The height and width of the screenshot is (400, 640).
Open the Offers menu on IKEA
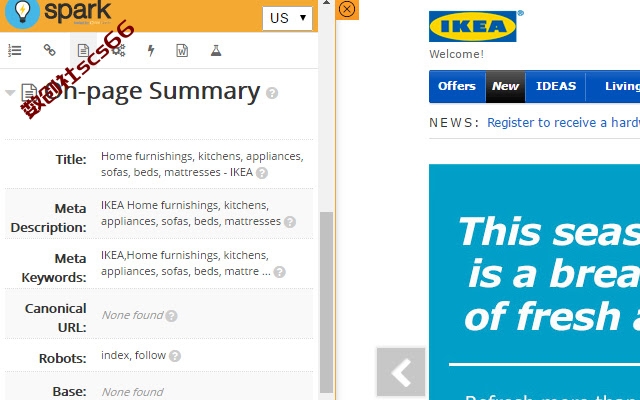(457, 86)
